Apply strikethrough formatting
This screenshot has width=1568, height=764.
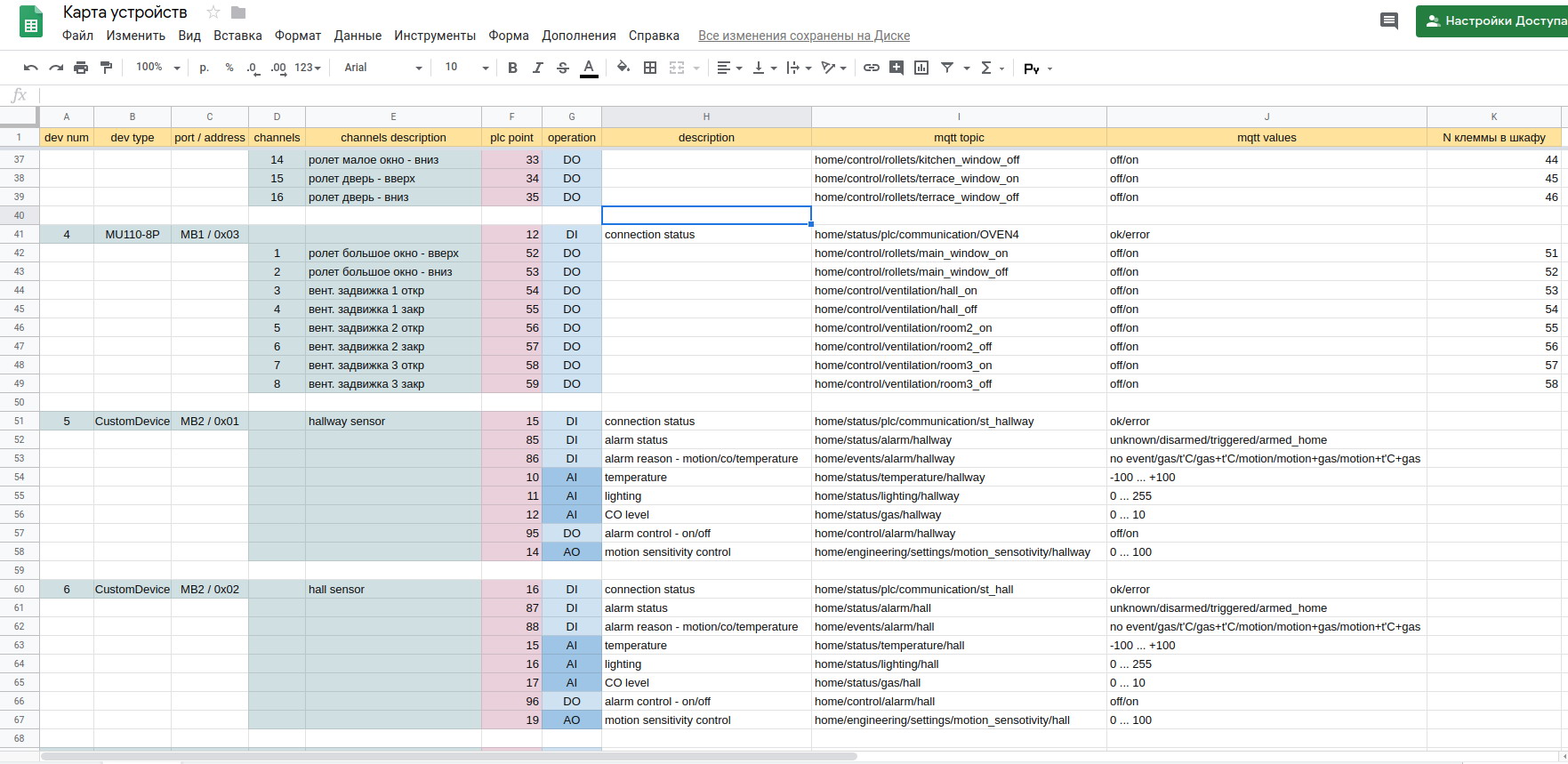(x=563, y=68)
